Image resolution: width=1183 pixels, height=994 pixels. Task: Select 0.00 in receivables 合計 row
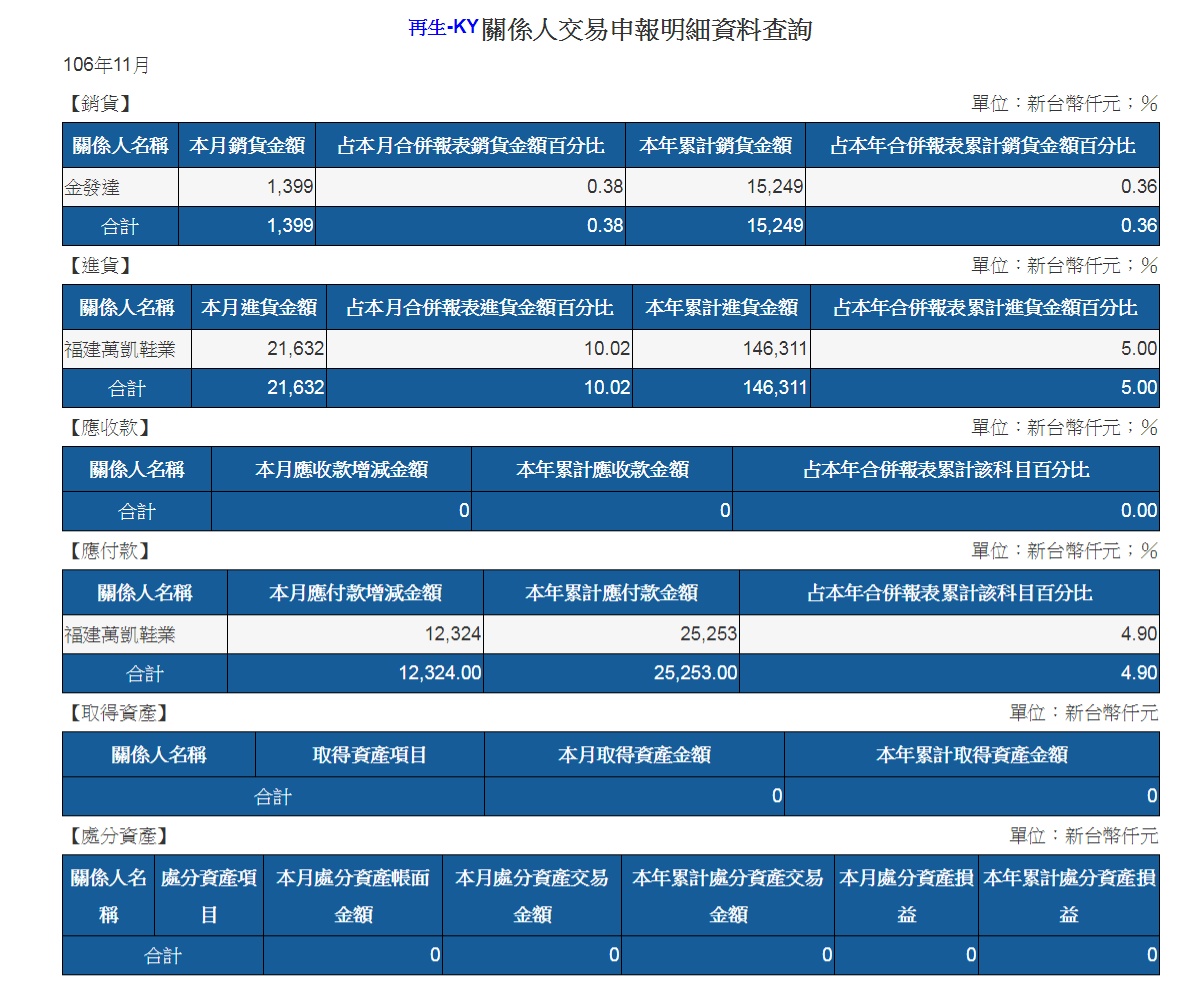1138,511
